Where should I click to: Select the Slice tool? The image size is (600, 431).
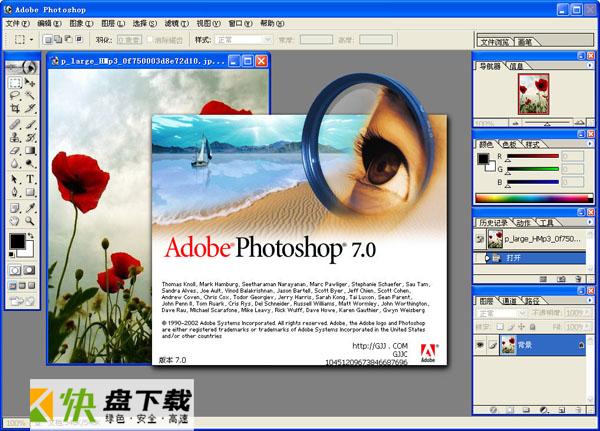pos(30,109)
